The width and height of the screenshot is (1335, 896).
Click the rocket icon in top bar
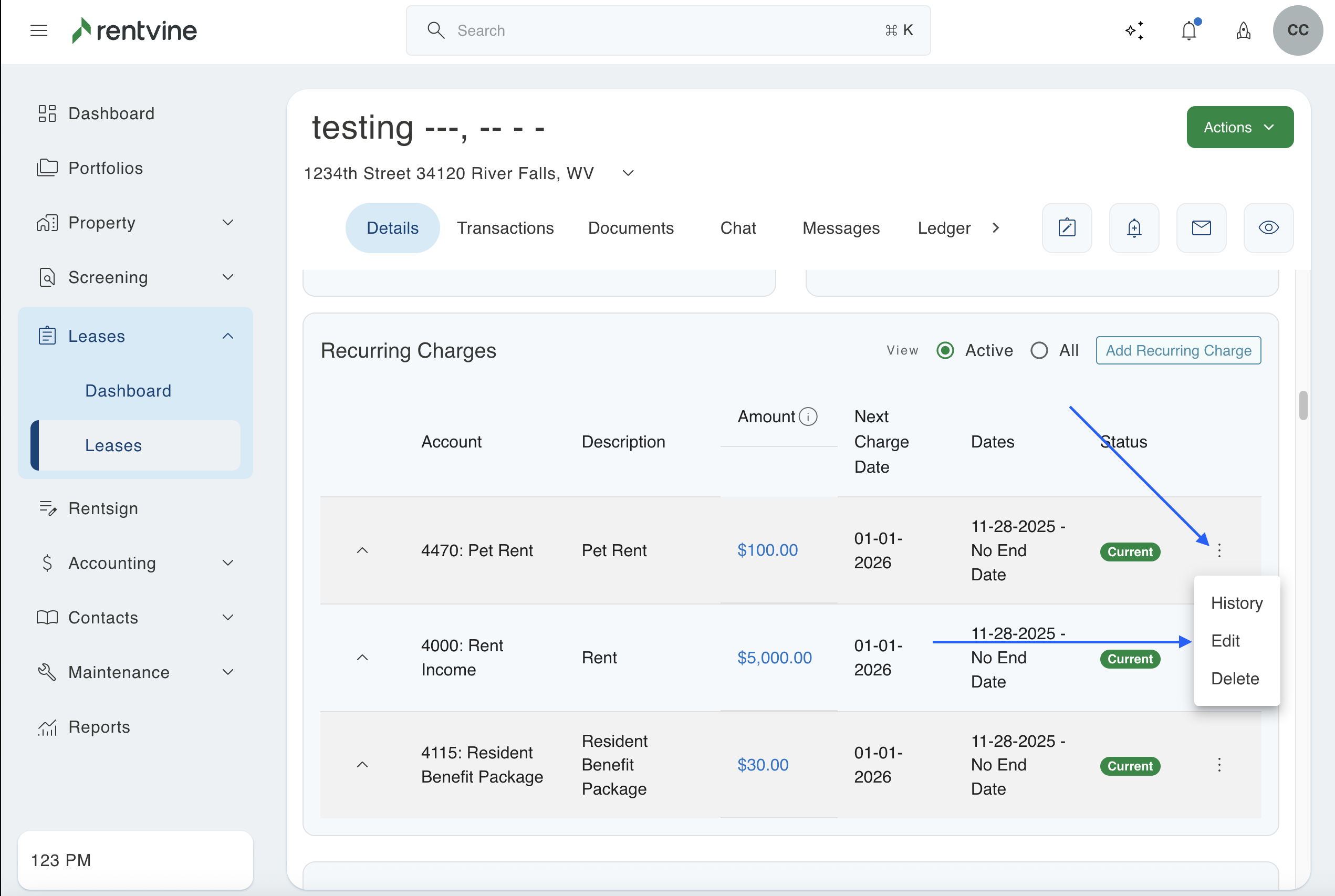[x=1243, y=30]
